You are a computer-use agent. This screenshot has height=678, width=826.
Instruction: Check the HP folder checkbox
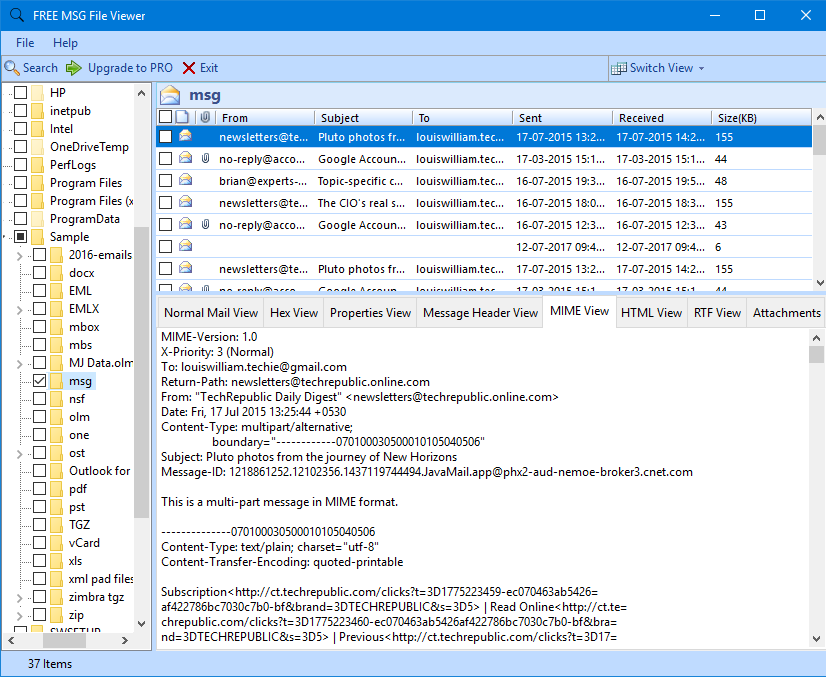point(21,93)
